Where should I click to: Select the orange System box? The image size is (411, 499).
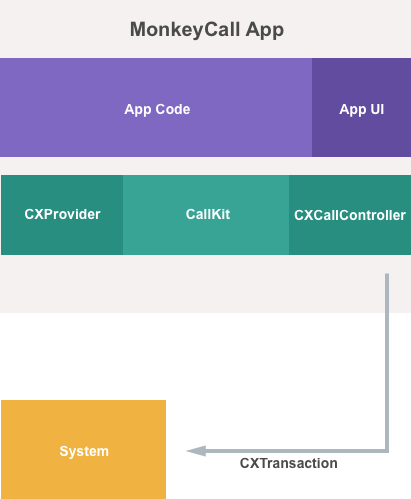coord(83,449)
